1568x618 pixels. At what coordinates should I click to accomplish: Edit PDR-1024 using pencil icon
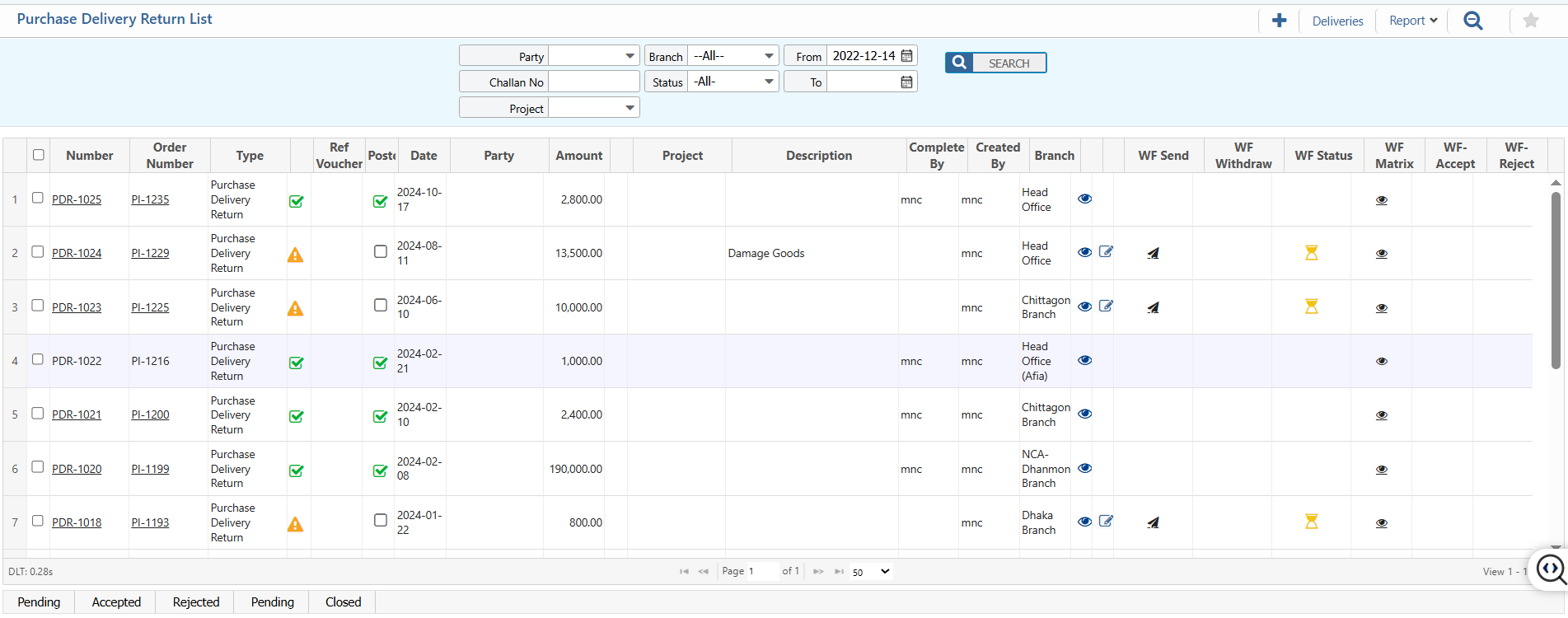pos(1107,251)
